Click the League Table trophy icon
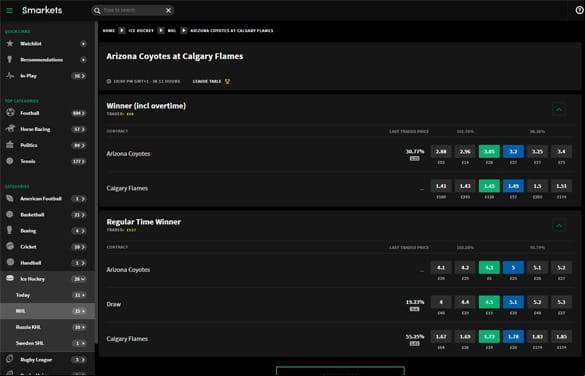 228,81
